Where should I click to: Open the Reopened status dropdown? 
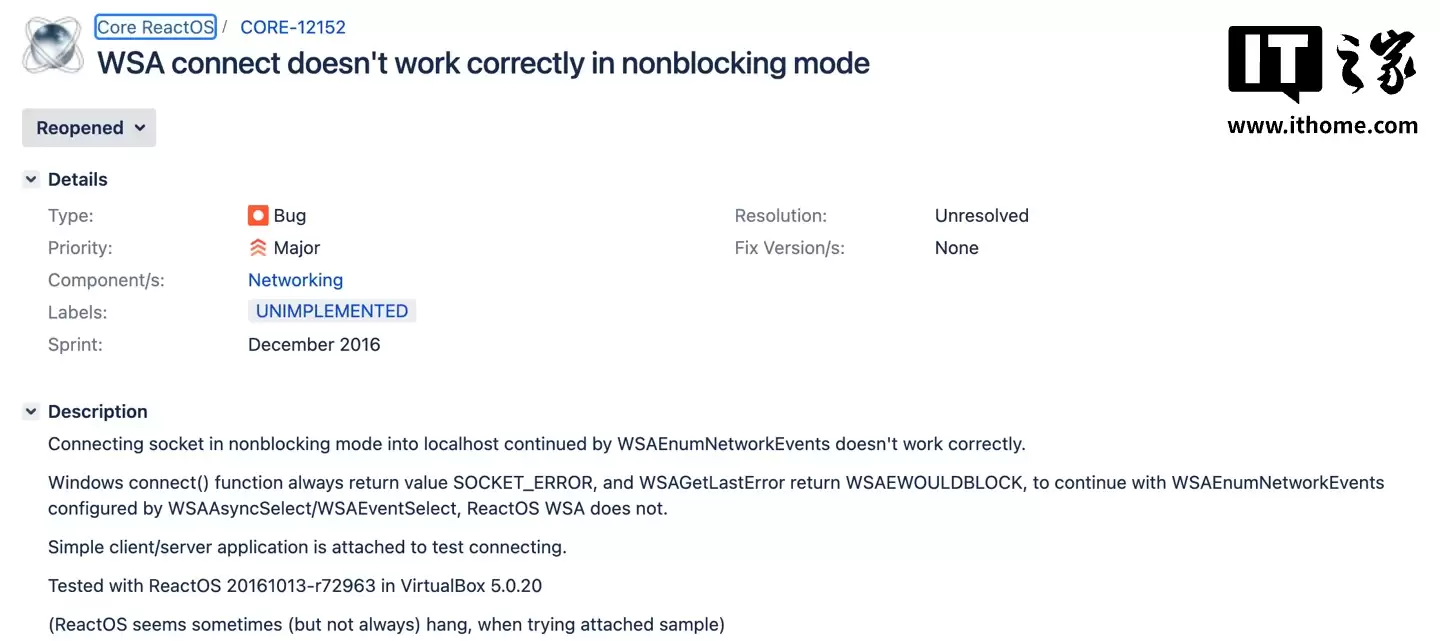(88, 127)
